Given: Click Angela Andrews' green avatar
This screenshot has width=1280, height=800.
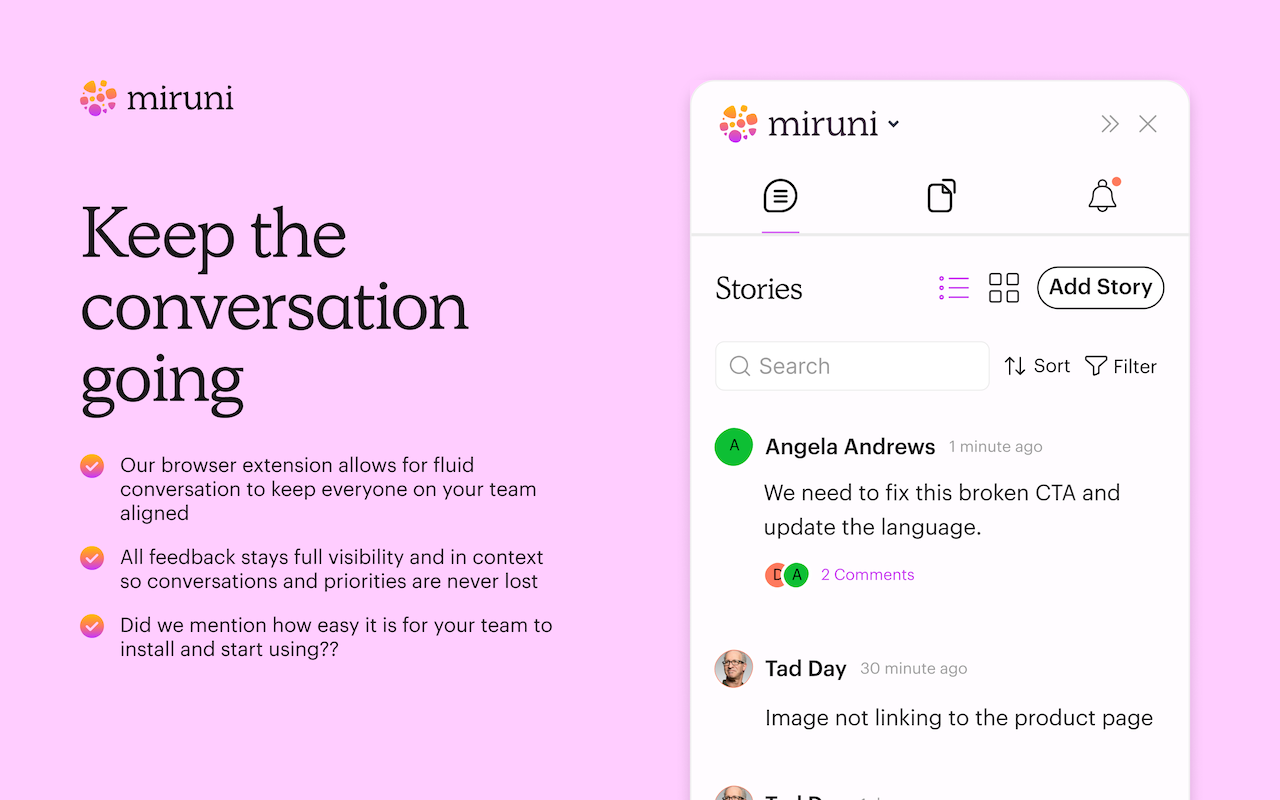Looking at the screenshot, I should pos(734,447).
